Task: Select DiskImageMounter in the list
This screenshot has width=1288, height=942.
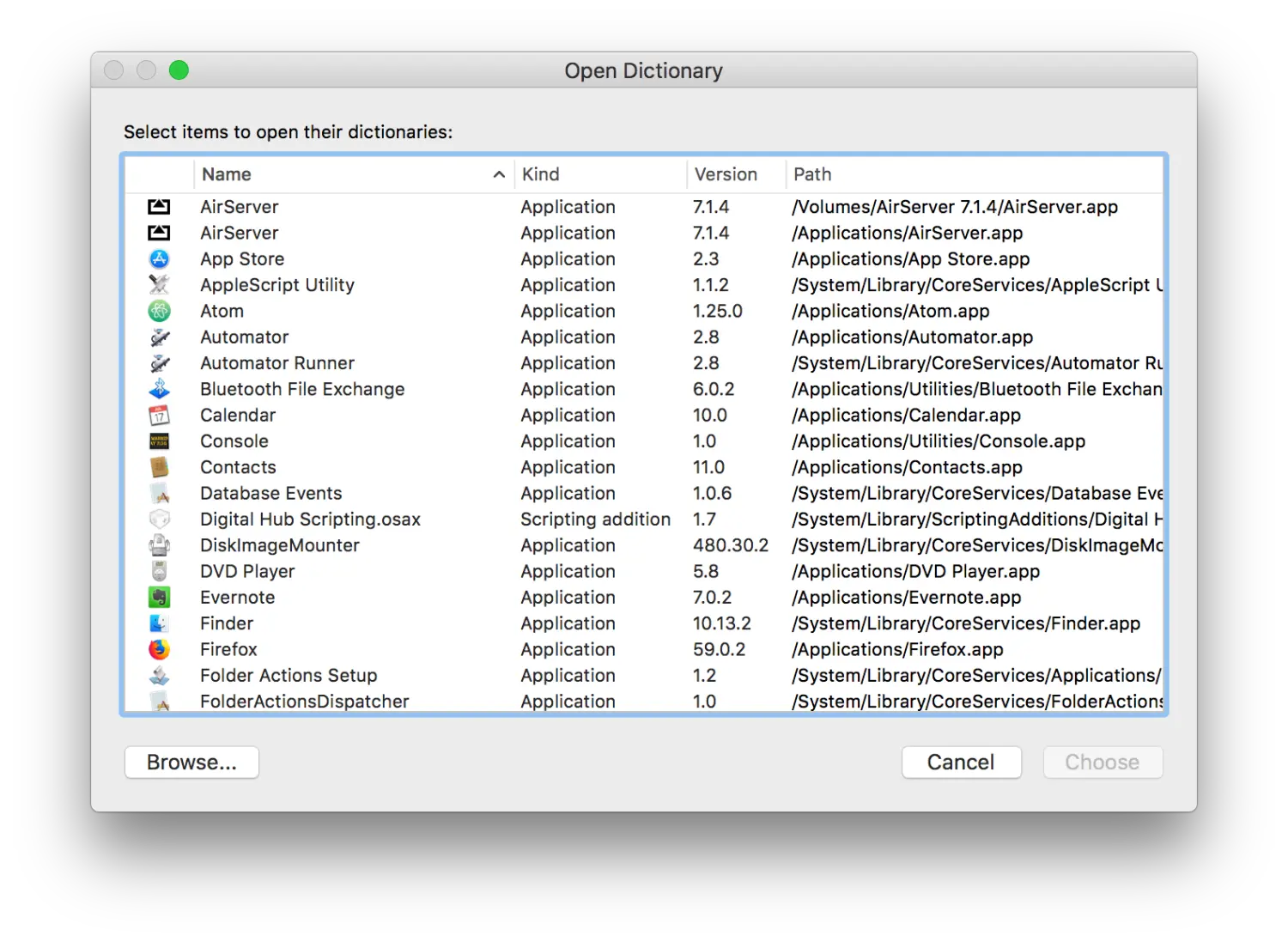Action: 280,545
